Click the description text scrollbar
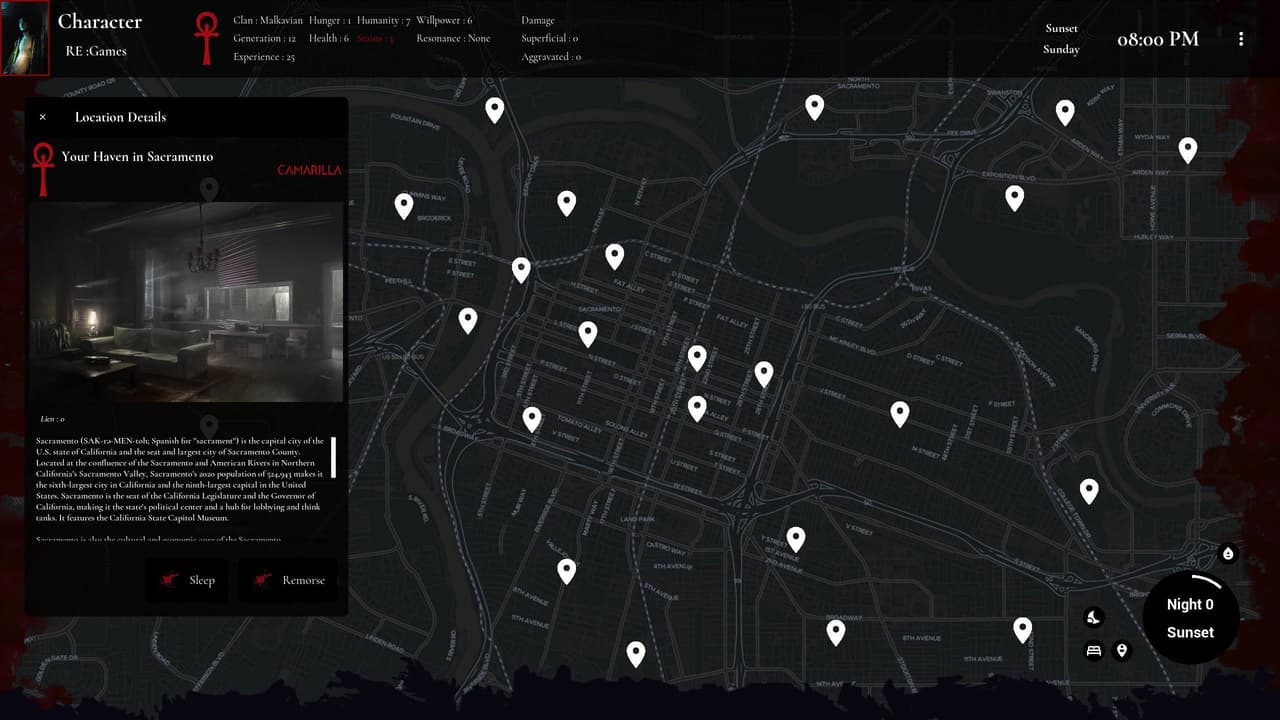The image size is (1280, 720). [334, 457]
